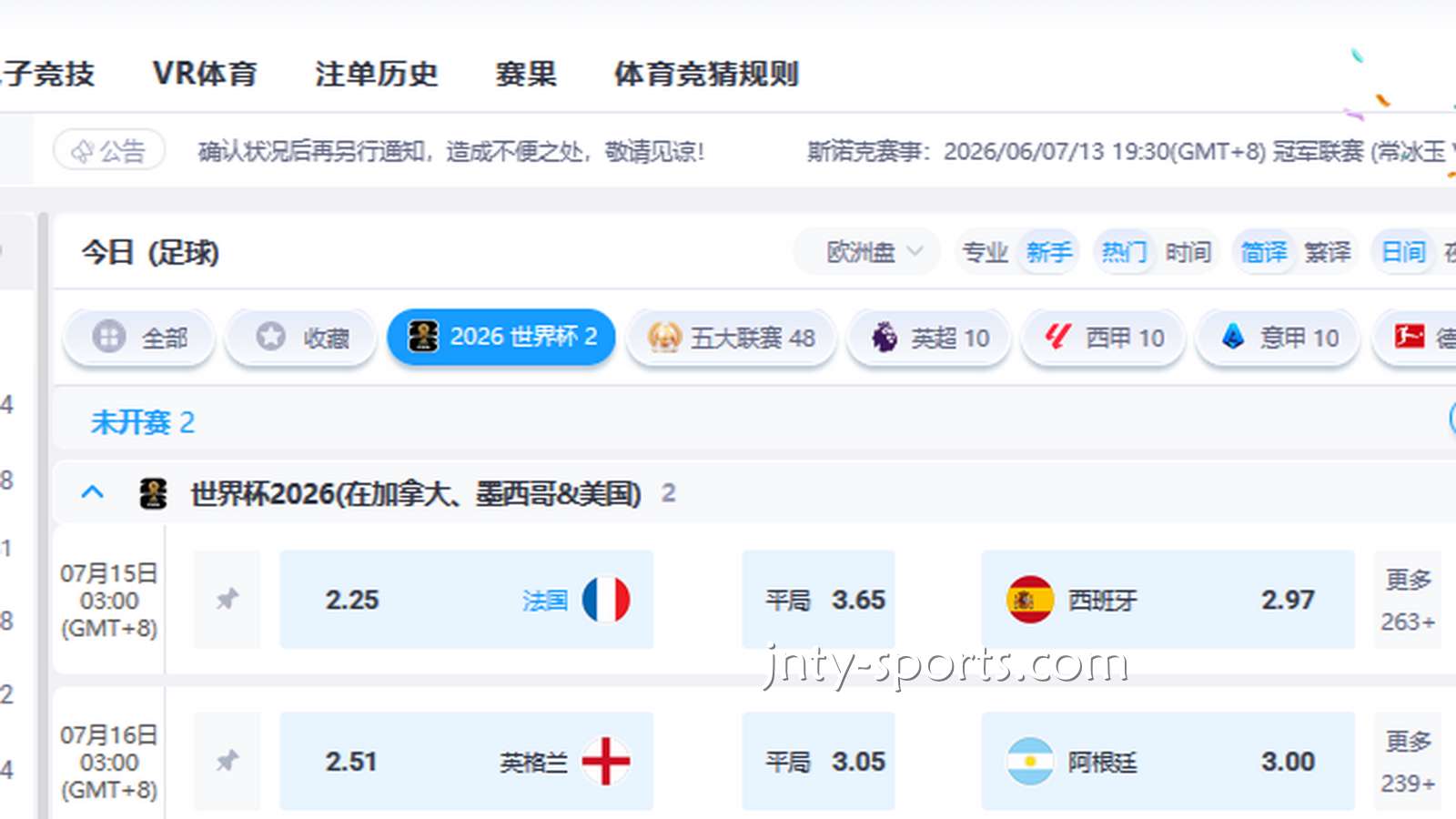Open 更多 239+ markets
The image size is (1456, 819).
pyautogui.click(x=1408, y=761)
